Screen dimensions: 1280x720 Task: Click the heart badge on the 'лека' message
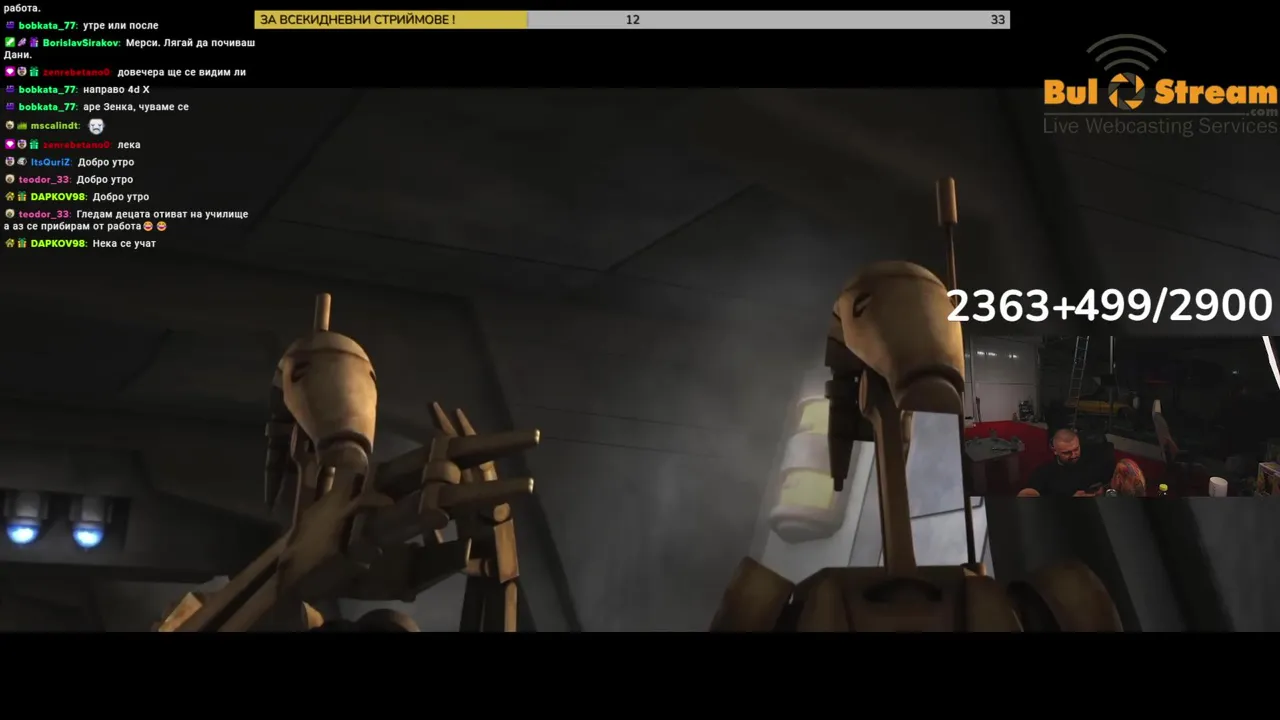click(x=9, y=144)
